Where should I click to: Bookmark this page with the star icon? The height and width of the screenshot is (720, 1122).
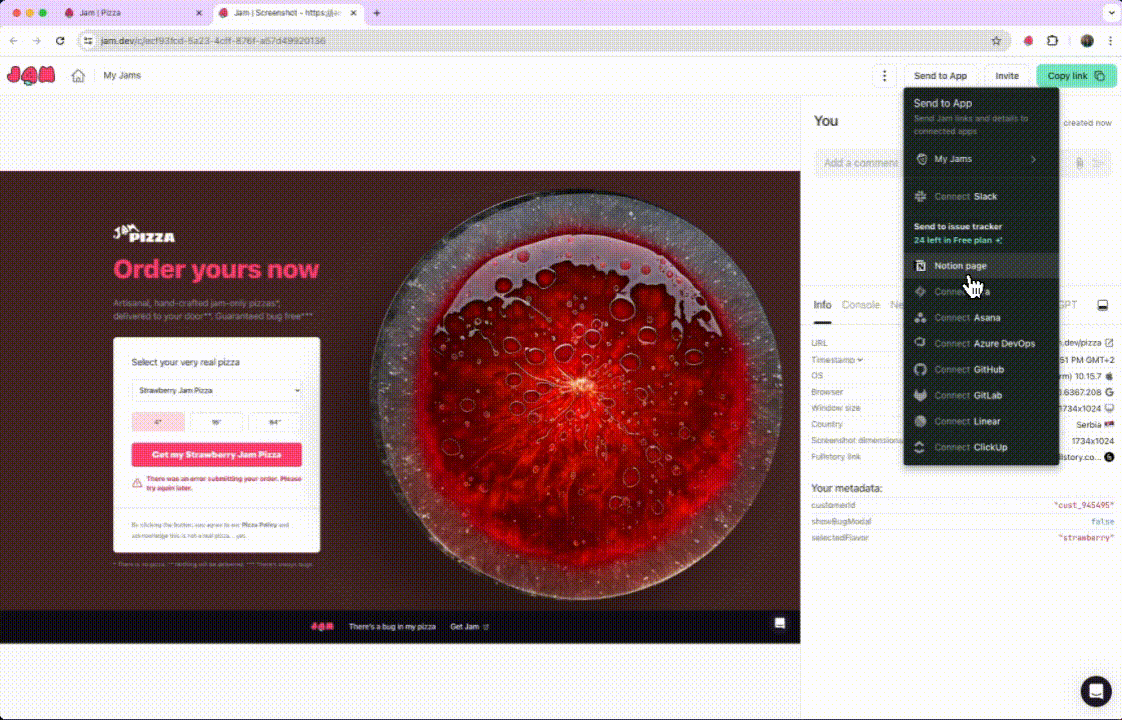pyautogui.click(x=996, y=41)
